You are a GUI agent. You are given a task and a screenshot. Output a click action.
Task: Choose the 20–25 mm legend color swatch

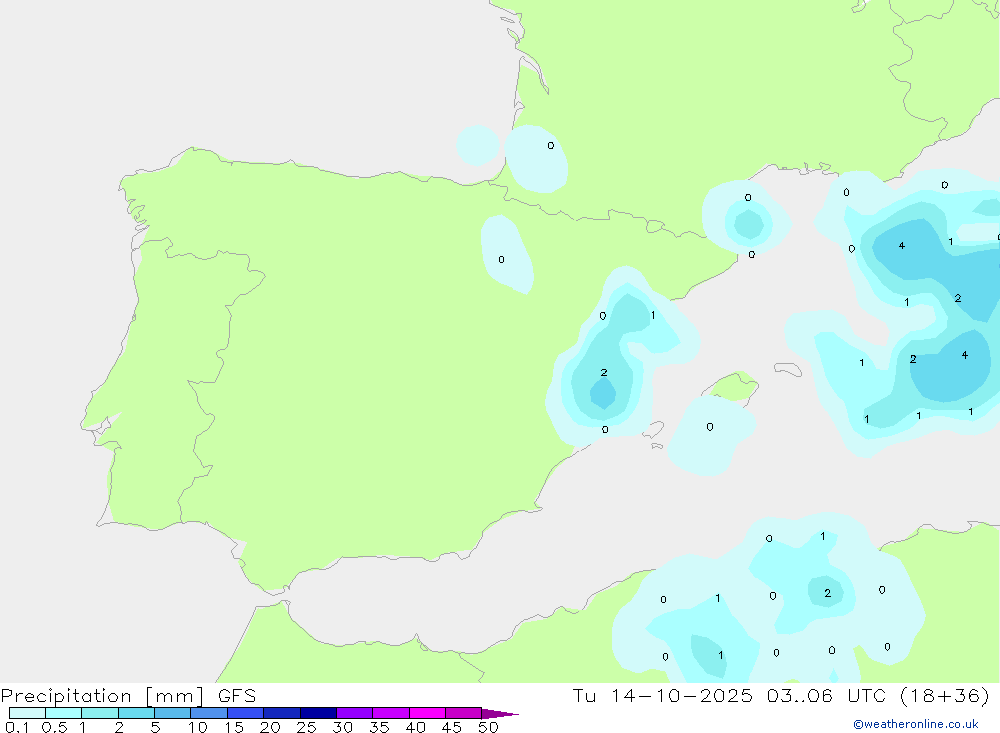point(281,713)
